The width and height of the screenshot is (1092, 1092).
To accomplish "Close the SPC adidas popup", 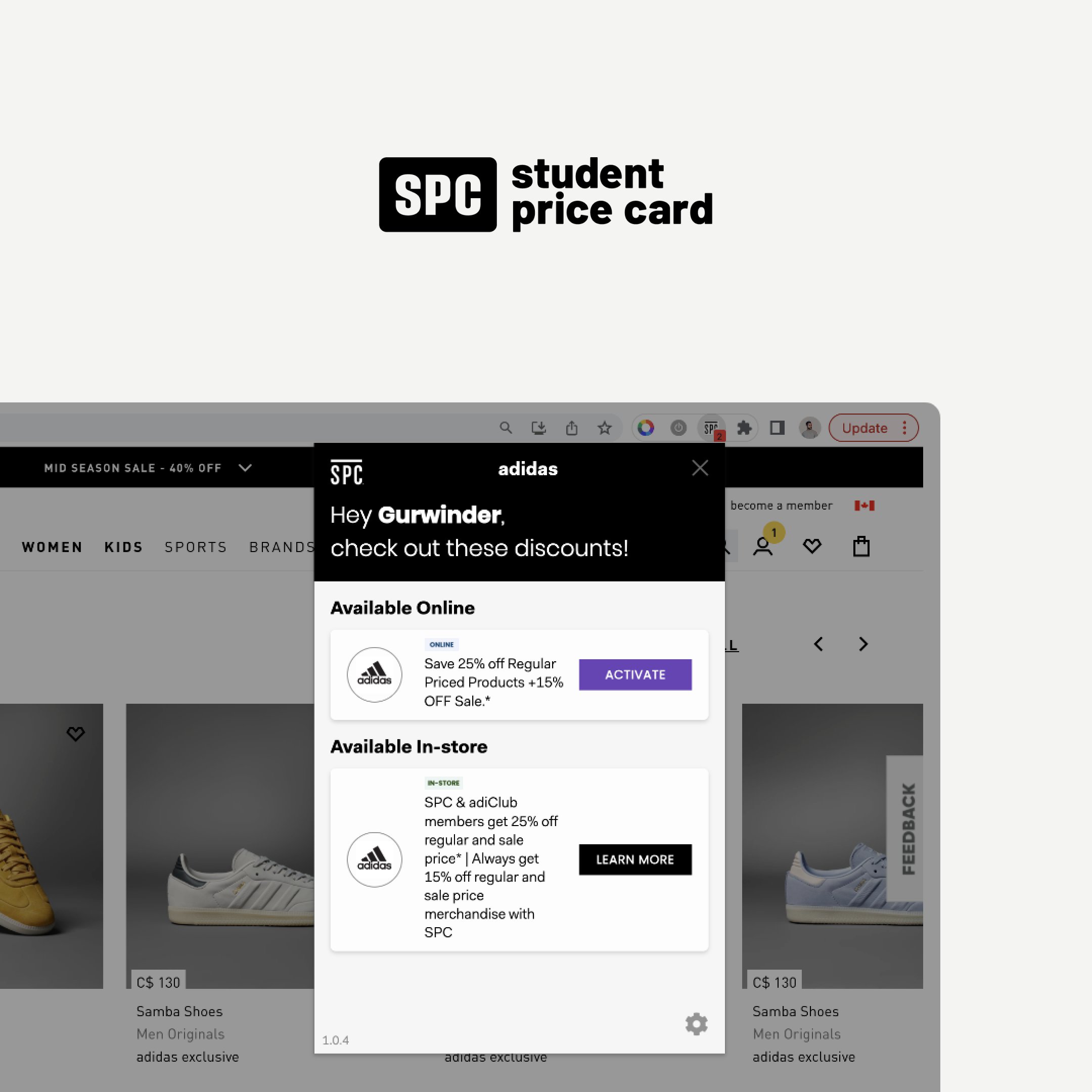I will (700, 468).
